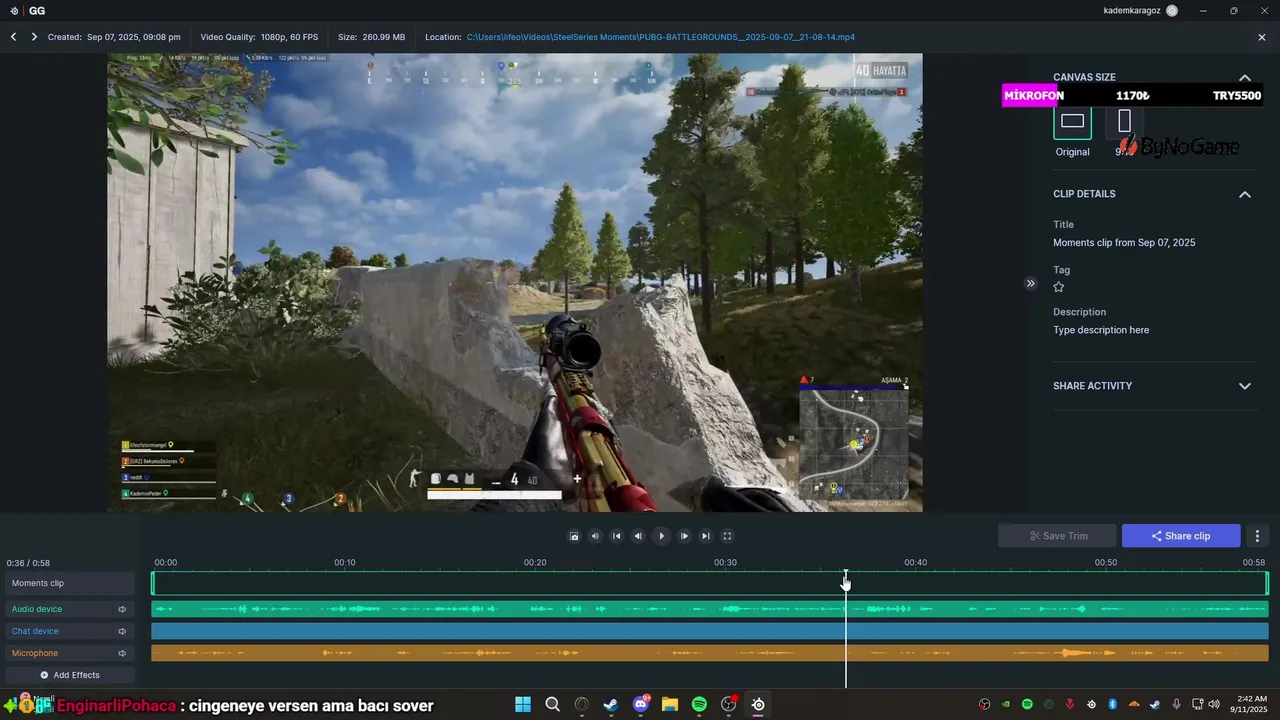
Task: Step forward one frame
Action: [684, 536]
